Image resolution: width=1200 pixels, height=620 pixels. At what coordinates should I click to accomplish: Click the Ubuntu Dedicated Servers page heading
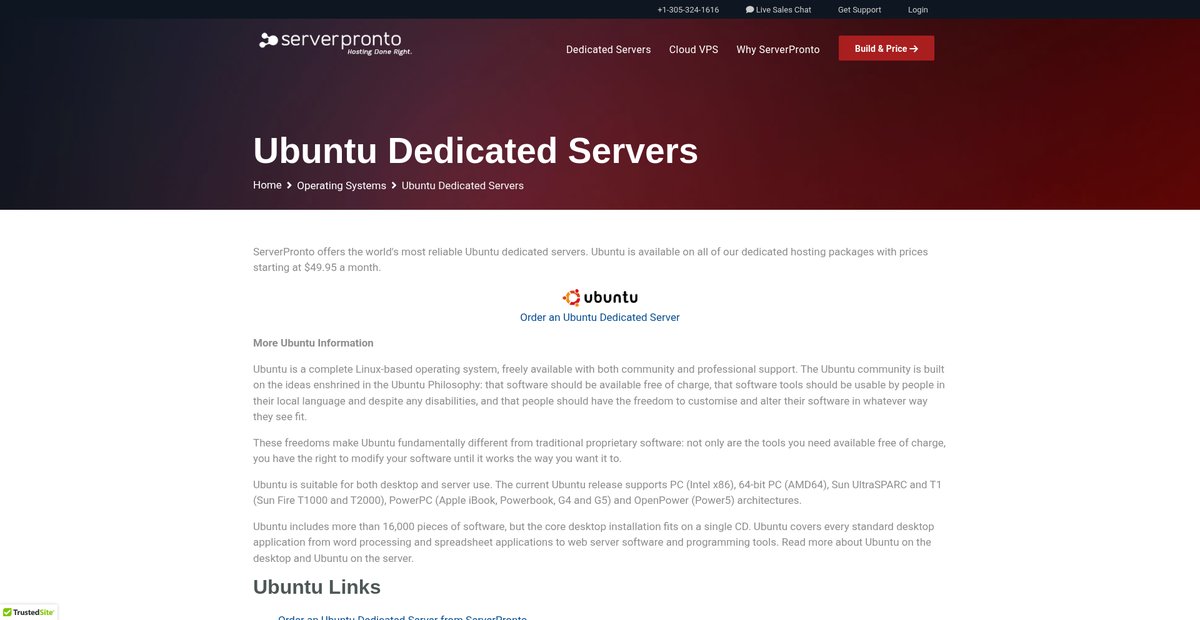[475, 150]
